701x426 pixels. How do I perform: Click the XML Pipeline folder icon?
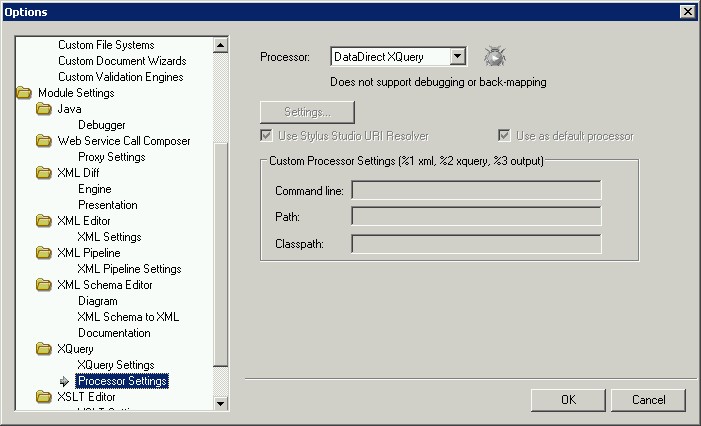[43, 253]
